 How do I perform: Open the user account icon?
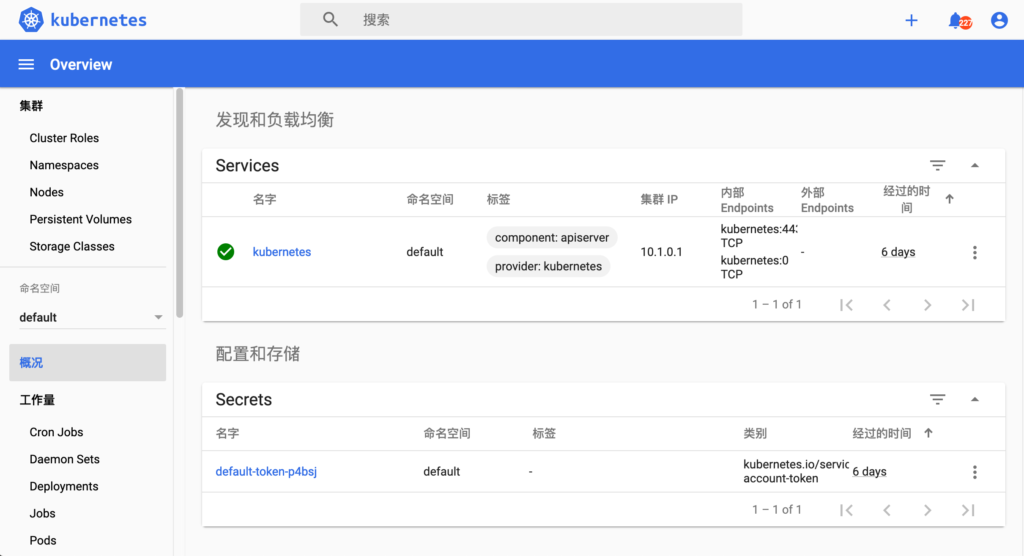click(999, 20)
